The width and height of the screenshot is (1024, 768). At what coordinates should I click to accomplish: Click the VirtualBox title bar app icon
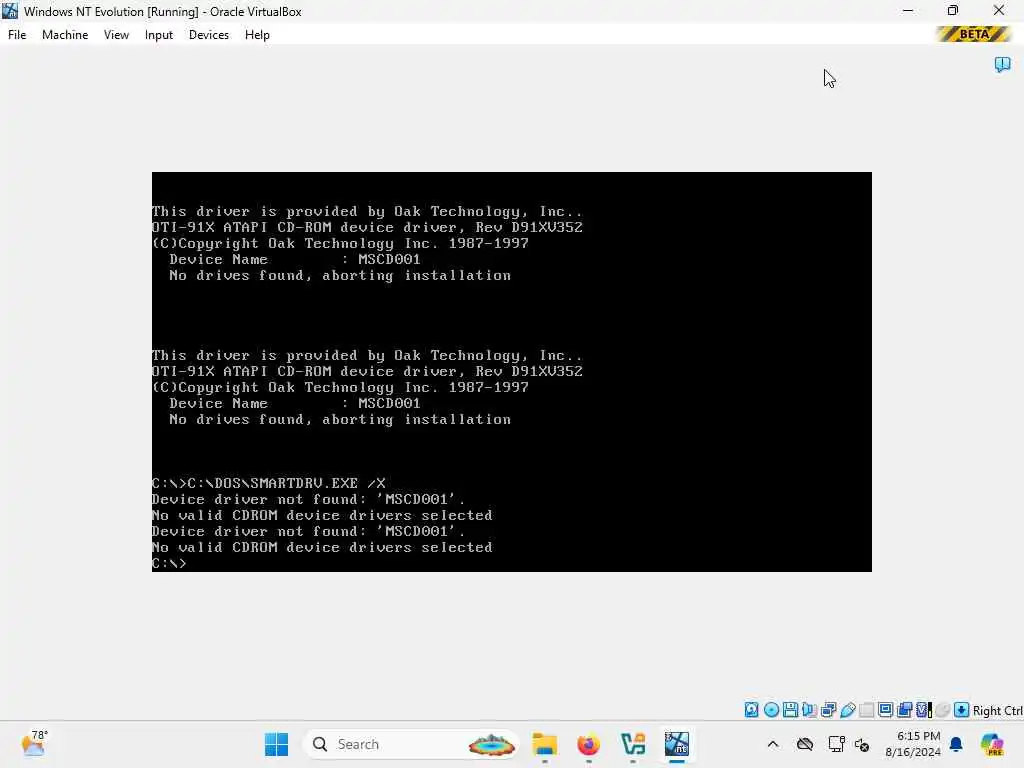point(10,11)
